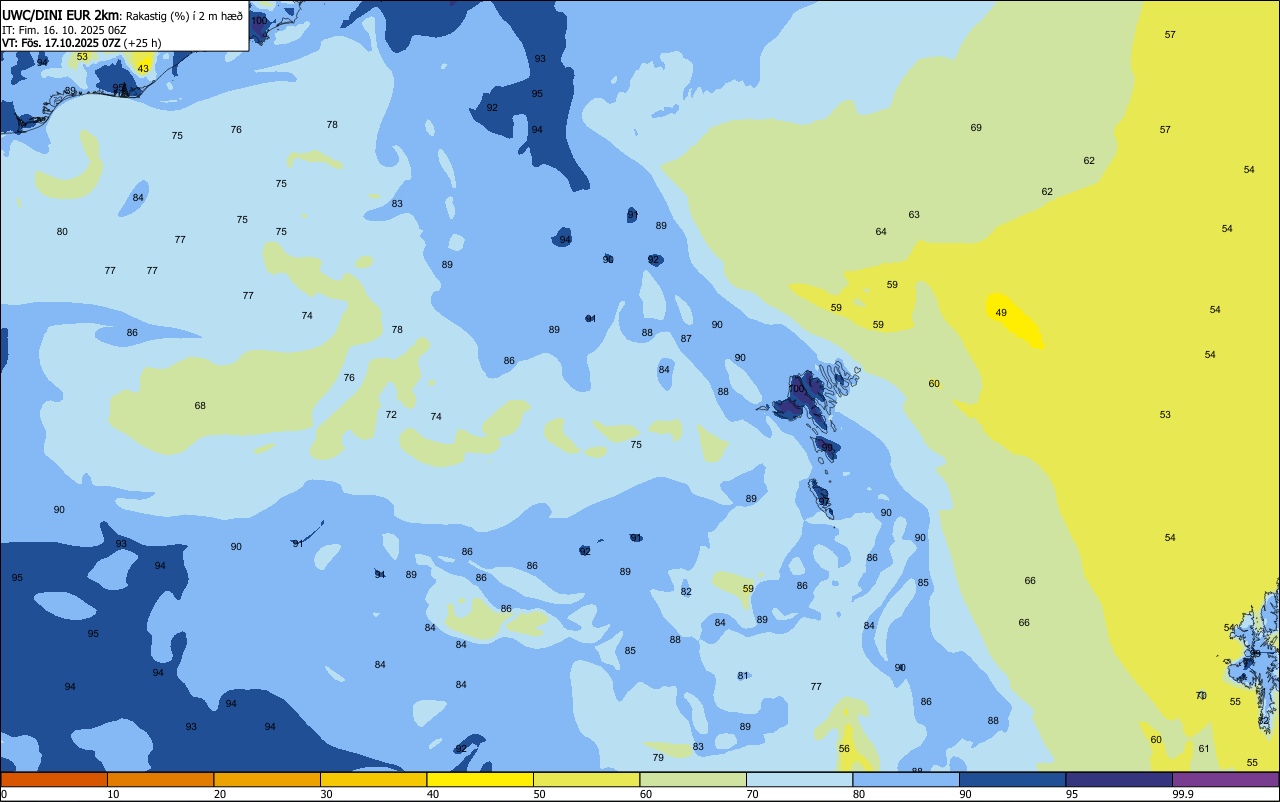Select the dark blue 90–95 legend band
The width and height of the screenshot is (1280, 802).
[1012, 779]
